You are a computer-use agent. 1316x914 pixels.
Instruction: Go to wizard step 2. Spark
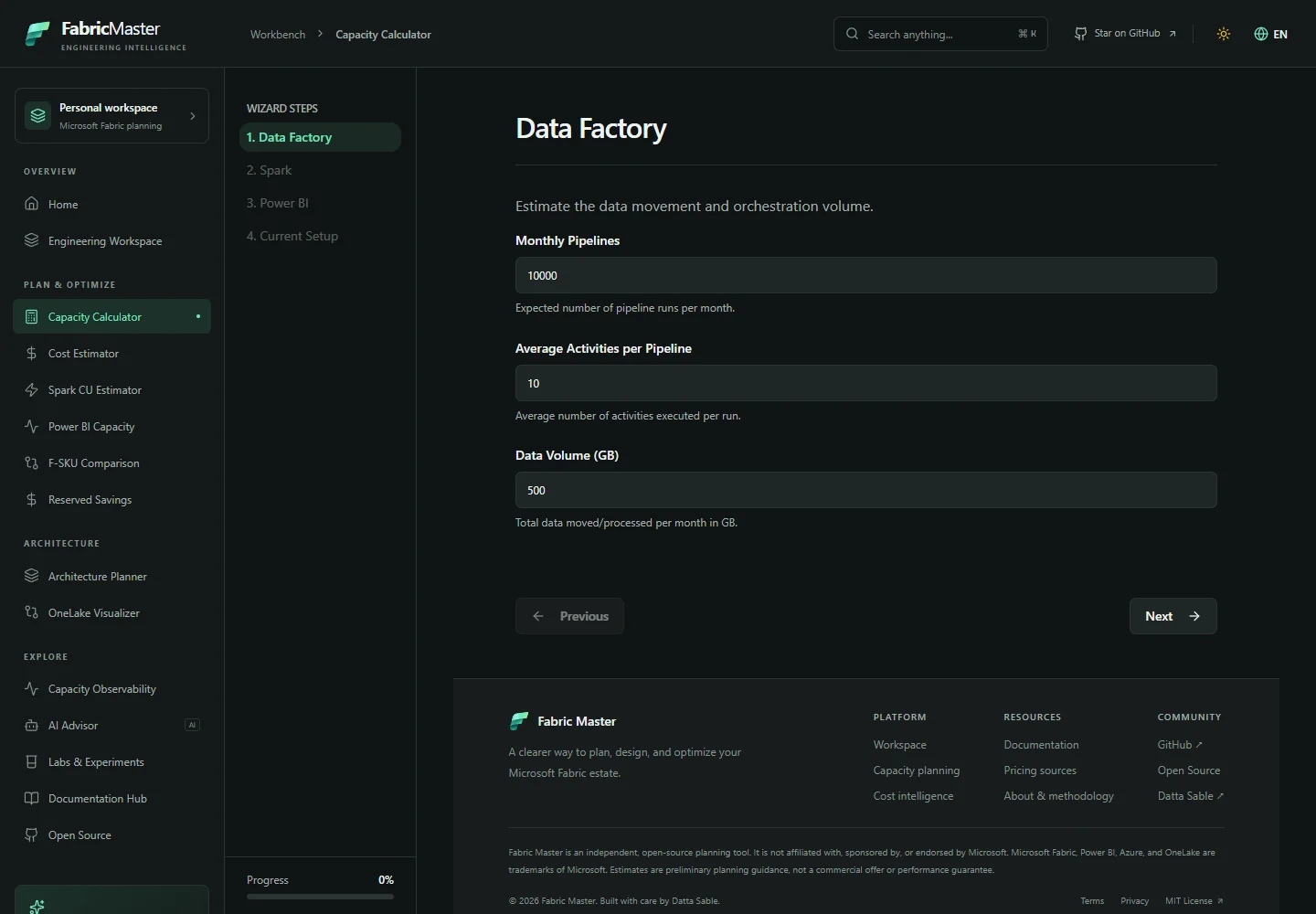point(320,170)
